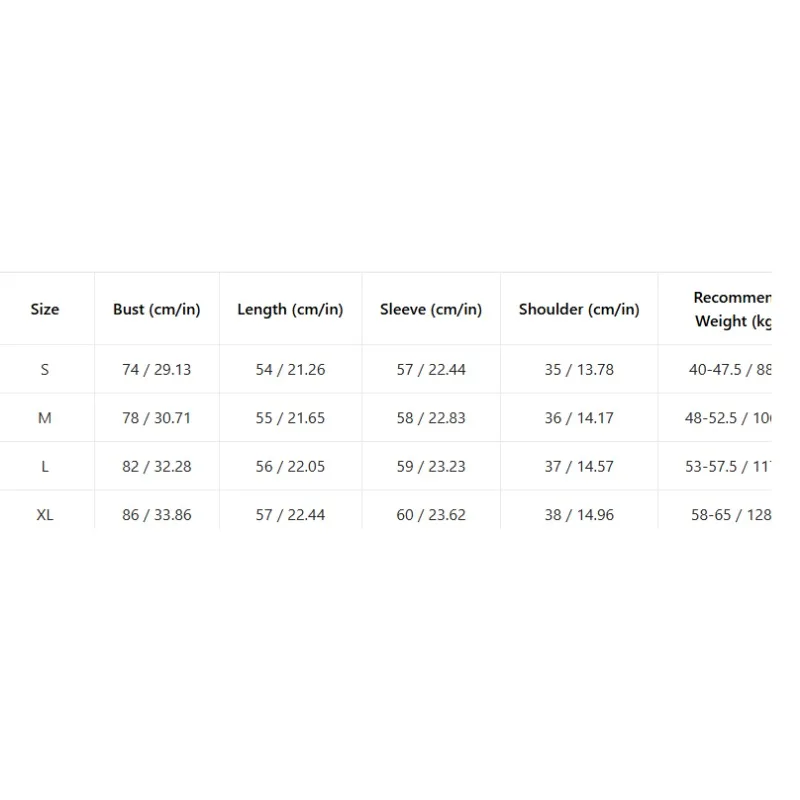Select length value 56 / 22.05
800x800 pixels.
pyautogui.click(x=290, y=466)
